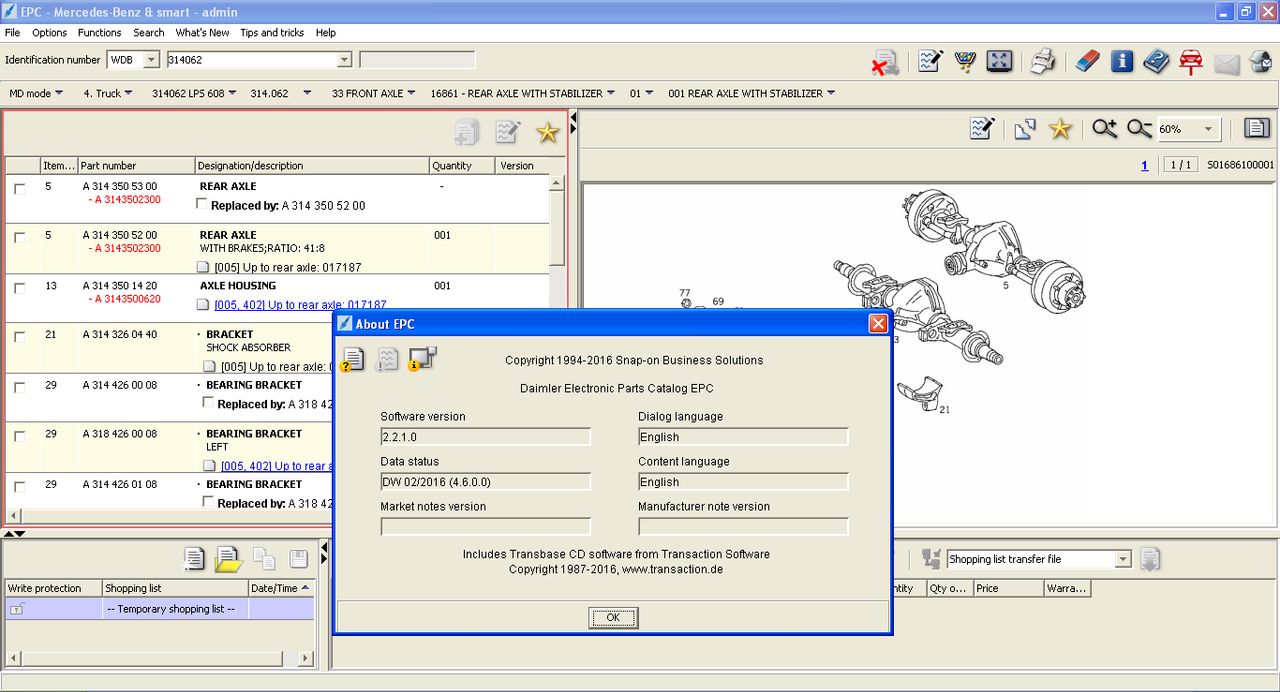This screenshot has height=692, width=1280.
Task: Open shopping list folder icon
Action: click(x=229, y=560)
